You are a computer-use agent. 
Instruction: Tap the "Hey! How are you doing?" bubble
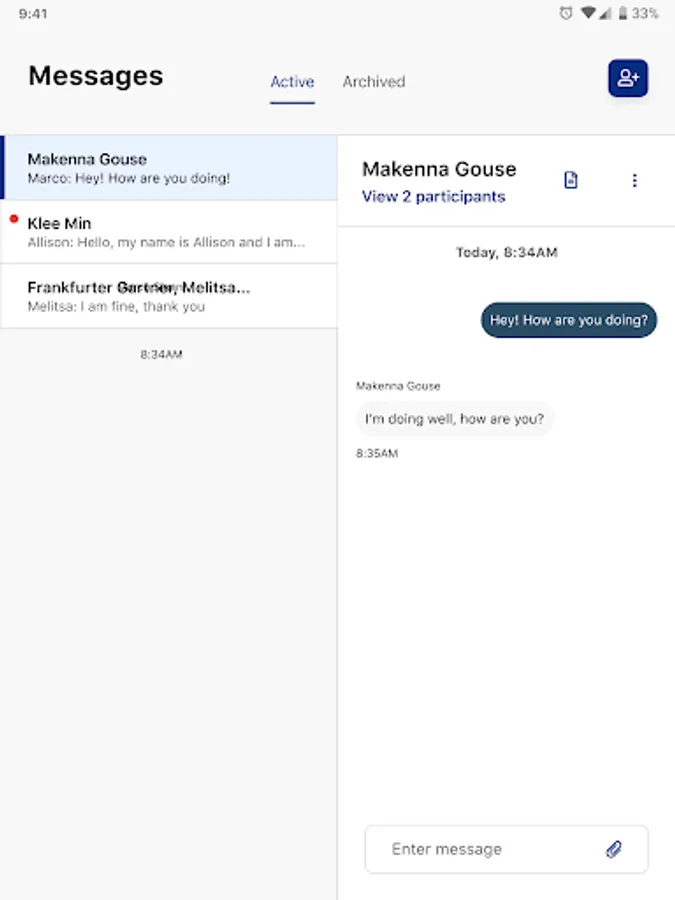[x=569, y=321]
